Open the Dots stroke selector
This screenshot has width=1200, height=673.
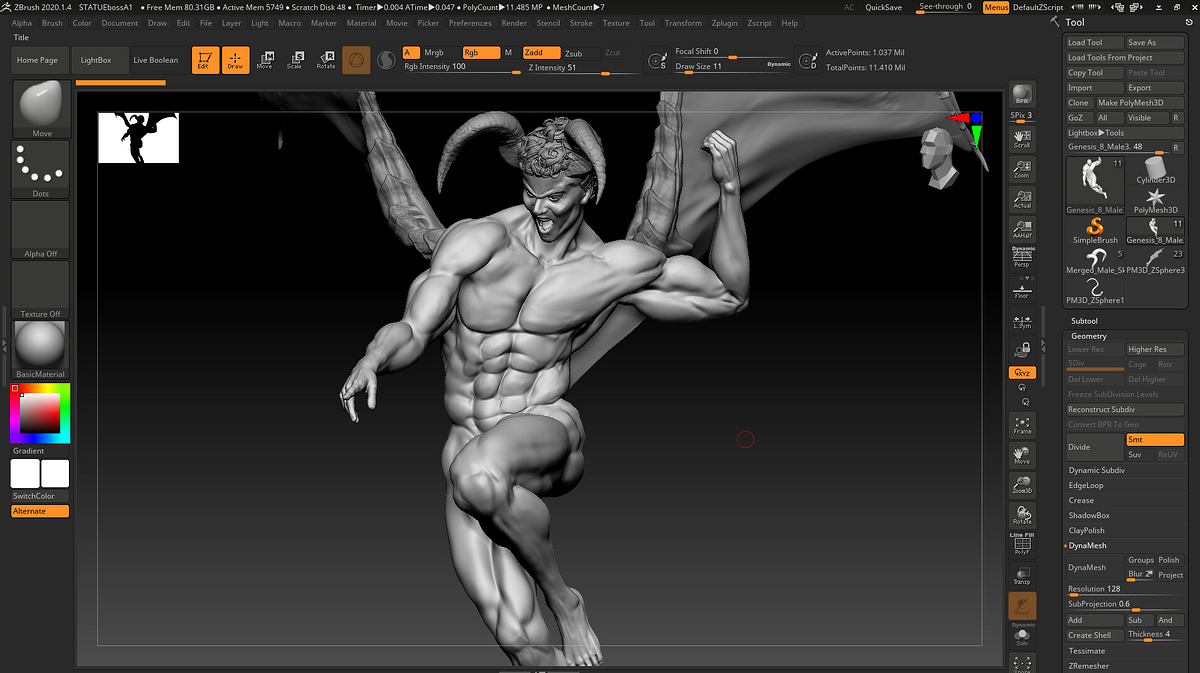(x=41, y=170)
